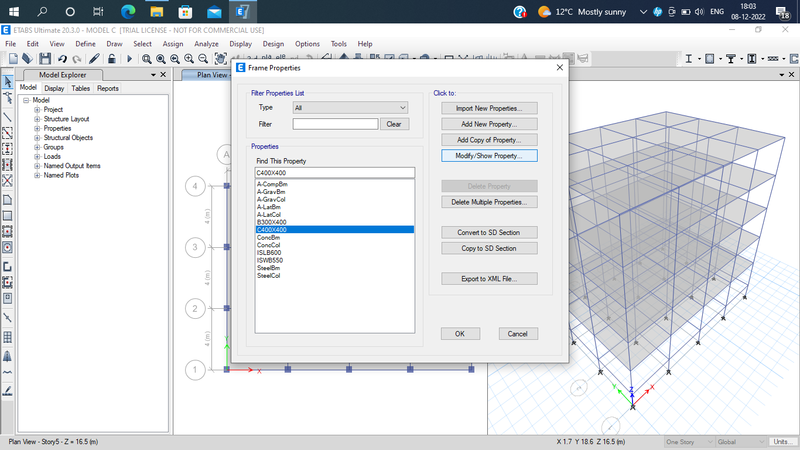Viewport: 800px width, 450px height.
Task: Open the Assign menu
Action: tap(172, 44)
